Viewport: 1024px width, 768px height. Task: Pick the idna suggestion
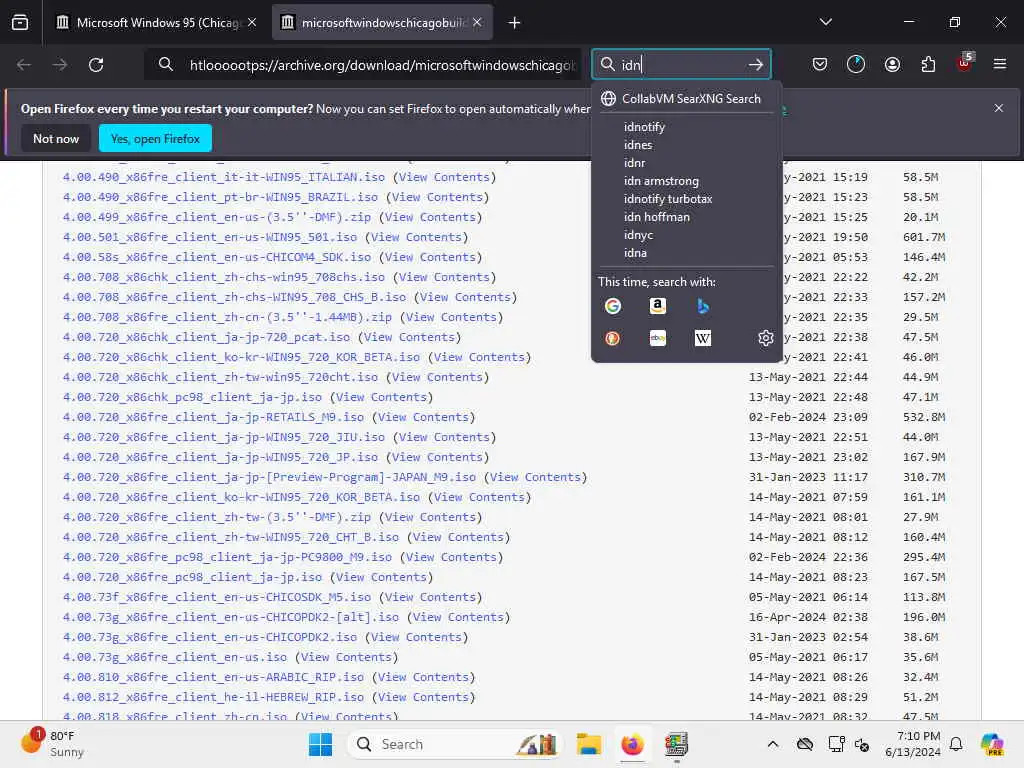635,253
